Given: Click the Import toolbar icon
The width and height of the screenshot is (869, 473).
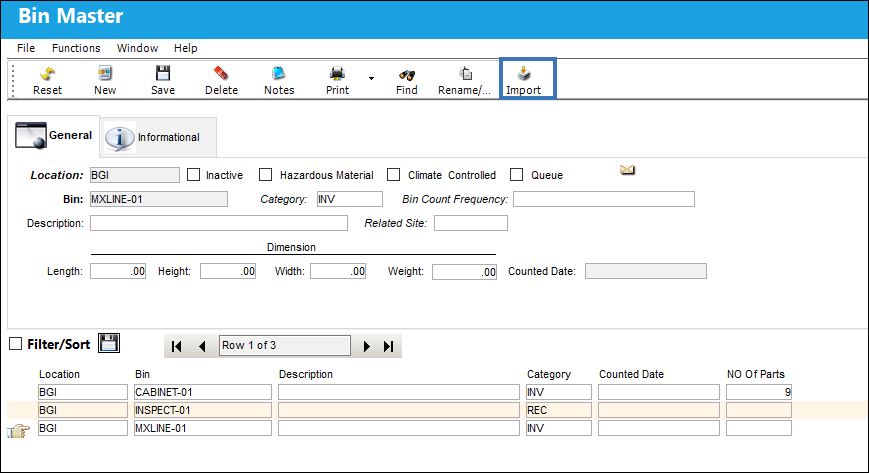Looking at the screenshot, I should (x=524, y=73).
